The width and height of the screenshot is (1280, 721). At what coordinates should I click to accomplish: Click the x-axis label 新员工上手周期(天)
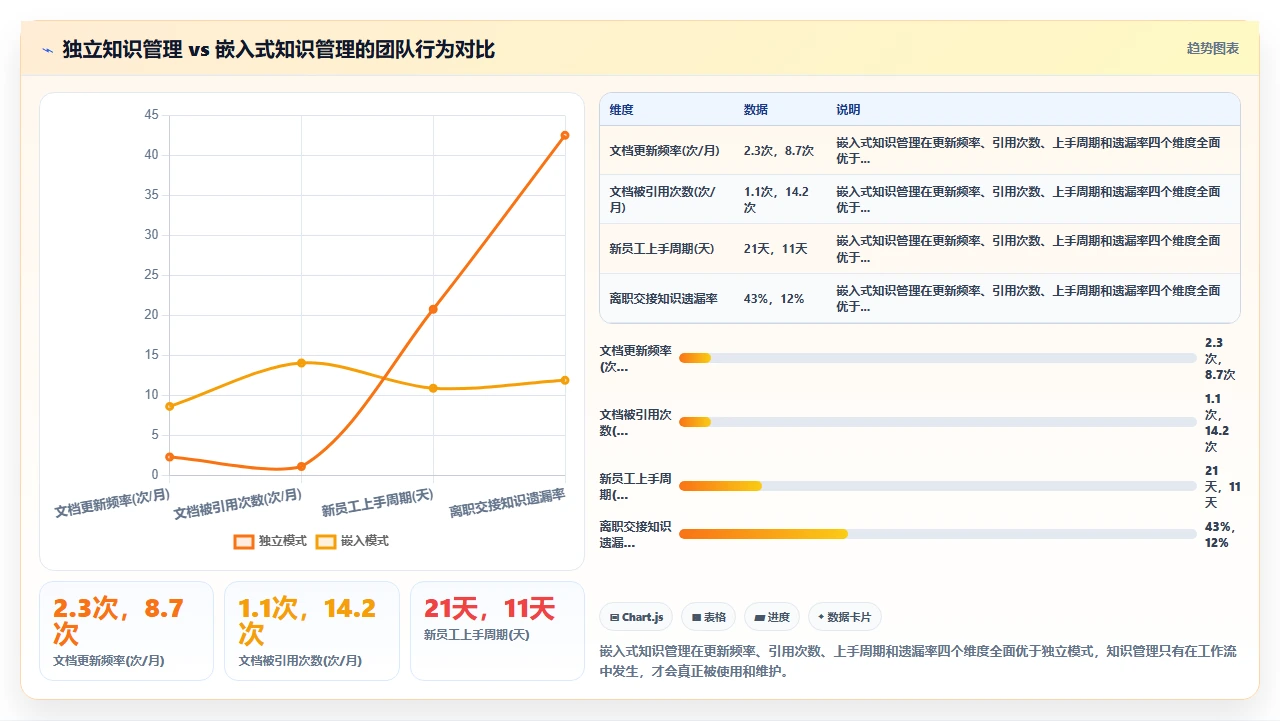(377, 503)
